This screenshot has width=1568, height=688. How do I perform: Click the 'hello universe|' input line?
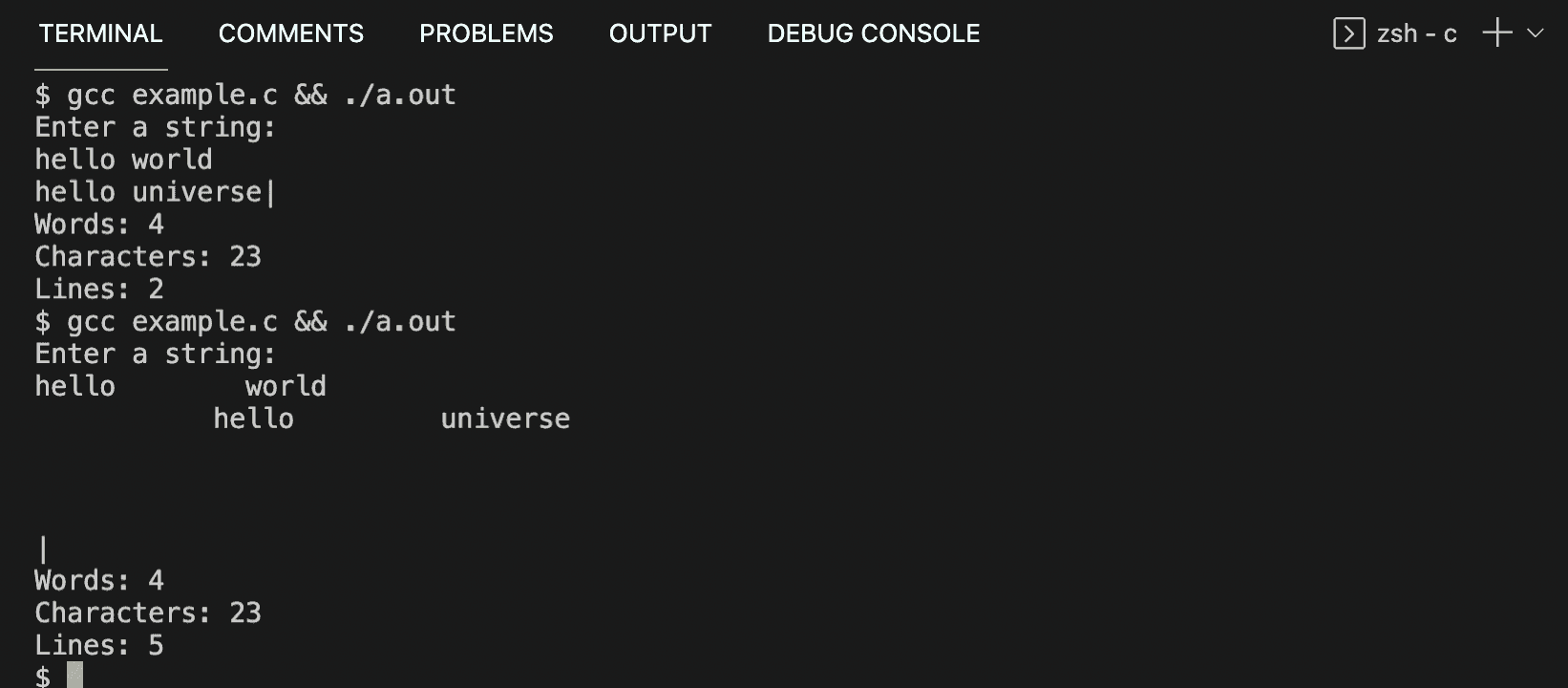coord(156,192)
